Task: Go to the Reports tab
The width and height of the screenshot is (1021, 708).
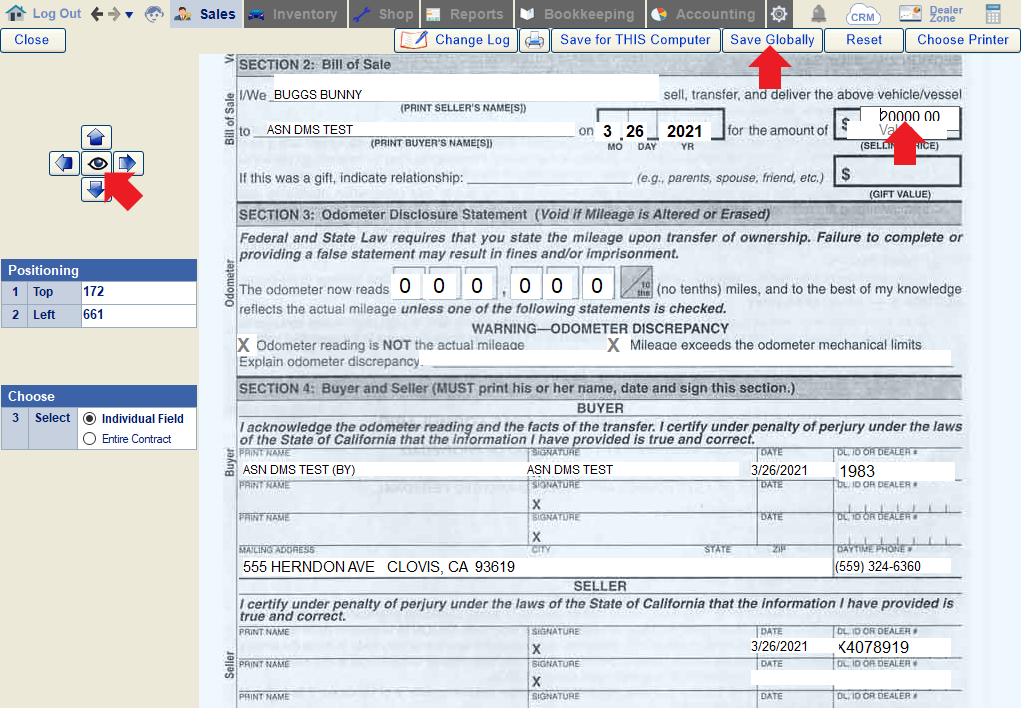Action: point(467,14)
